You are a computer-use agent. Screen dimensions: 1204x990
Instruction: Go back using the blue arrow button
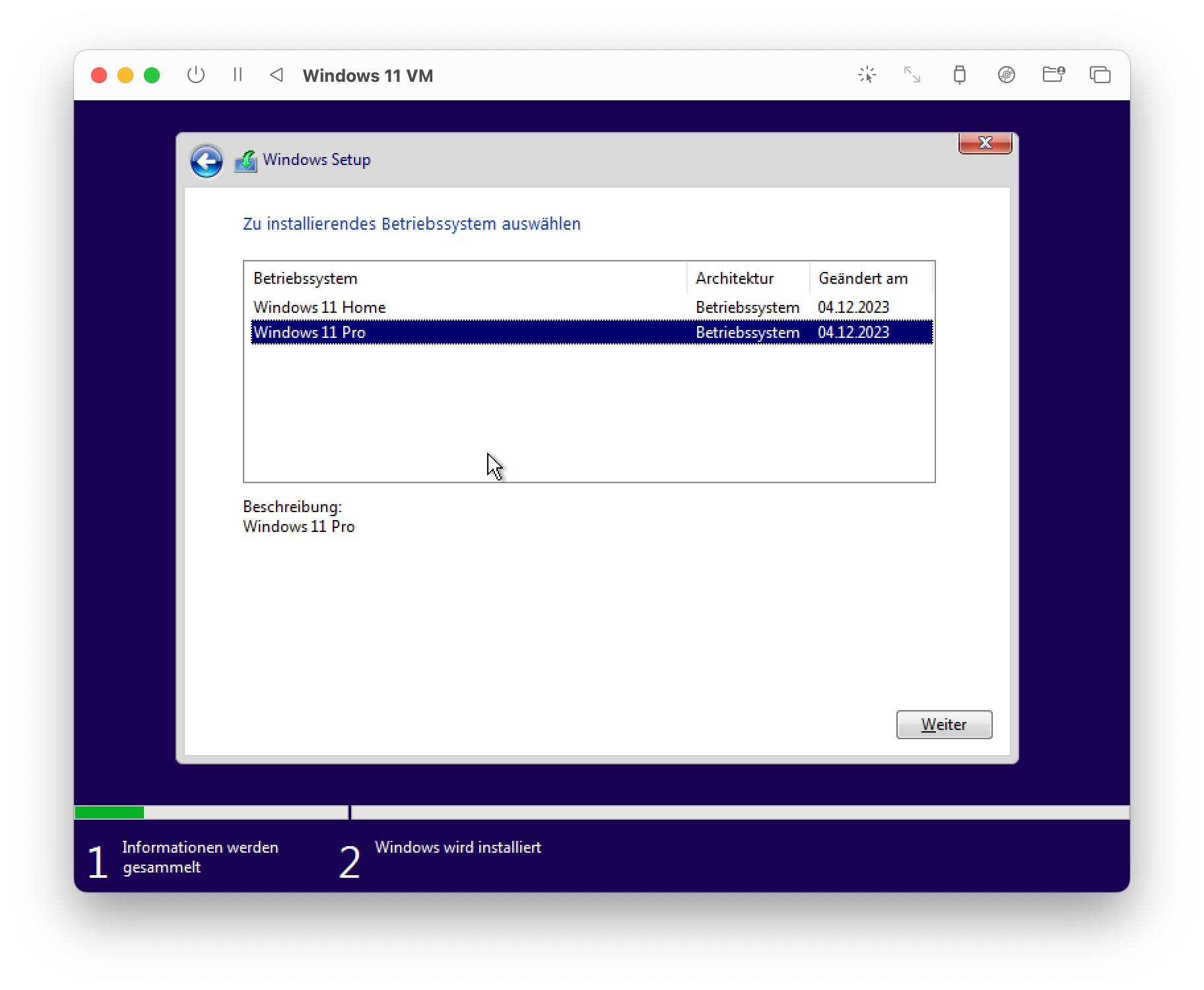tap(207, 161)
